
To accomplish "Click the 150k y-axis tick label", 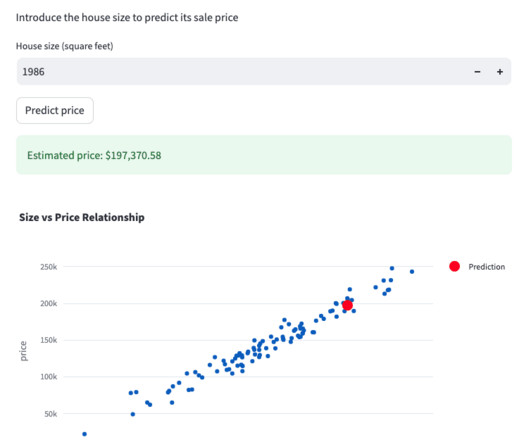I will click(x=49, y=340).
